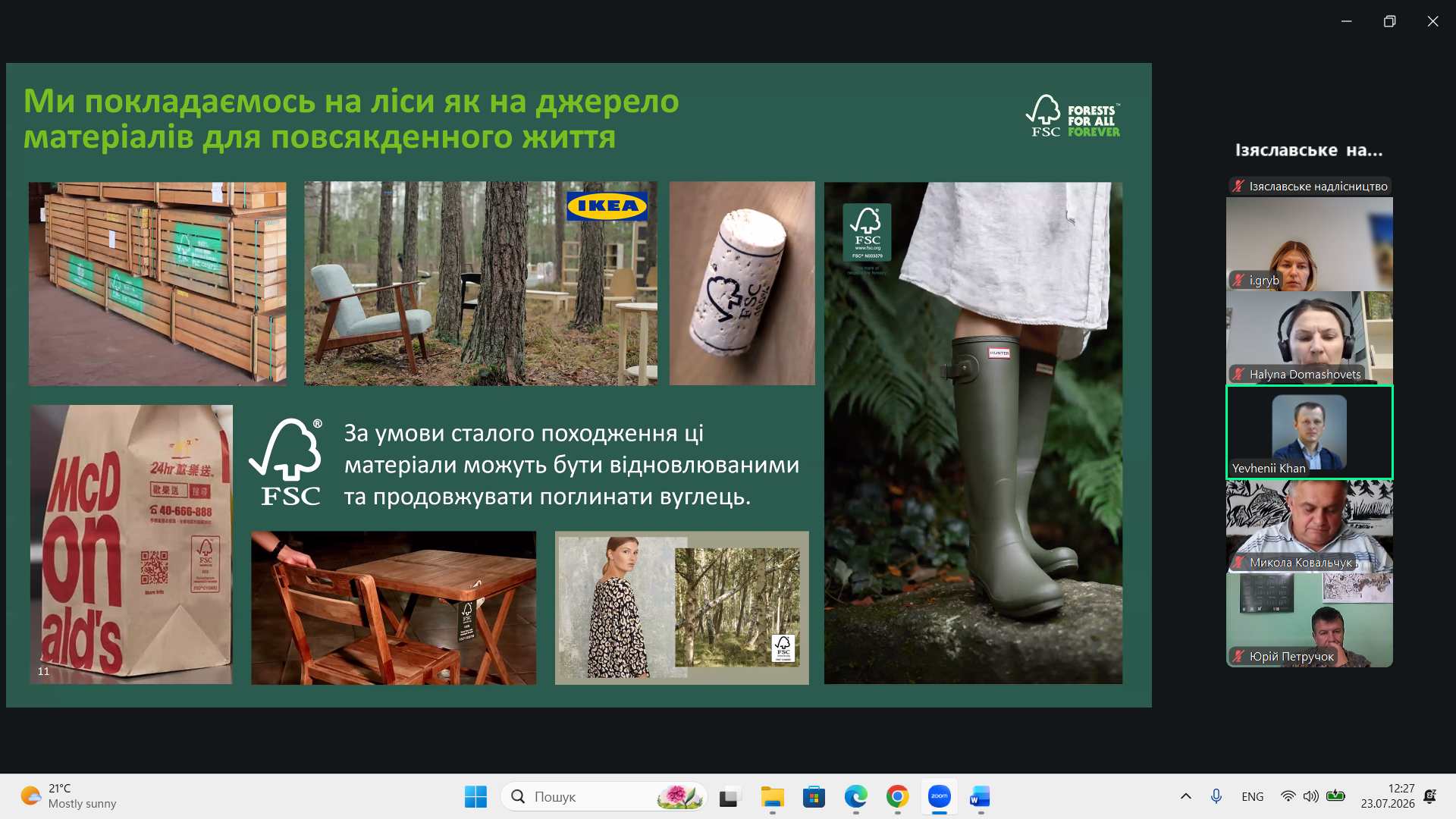
Task: Open the notifications bell icon
Action: click(x=1430, y=796)
